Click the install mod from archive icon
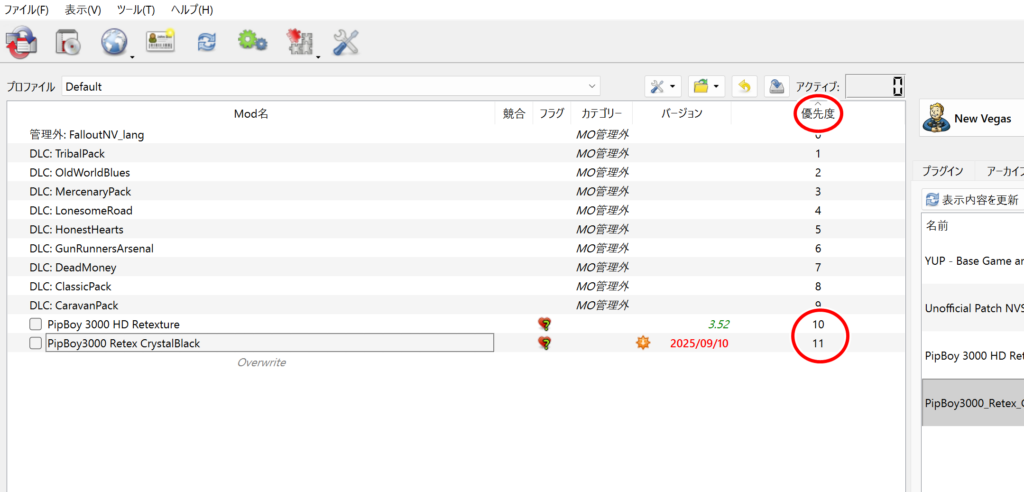The height and width of the screenshot is (492, 1024). (x=68, y=42)
